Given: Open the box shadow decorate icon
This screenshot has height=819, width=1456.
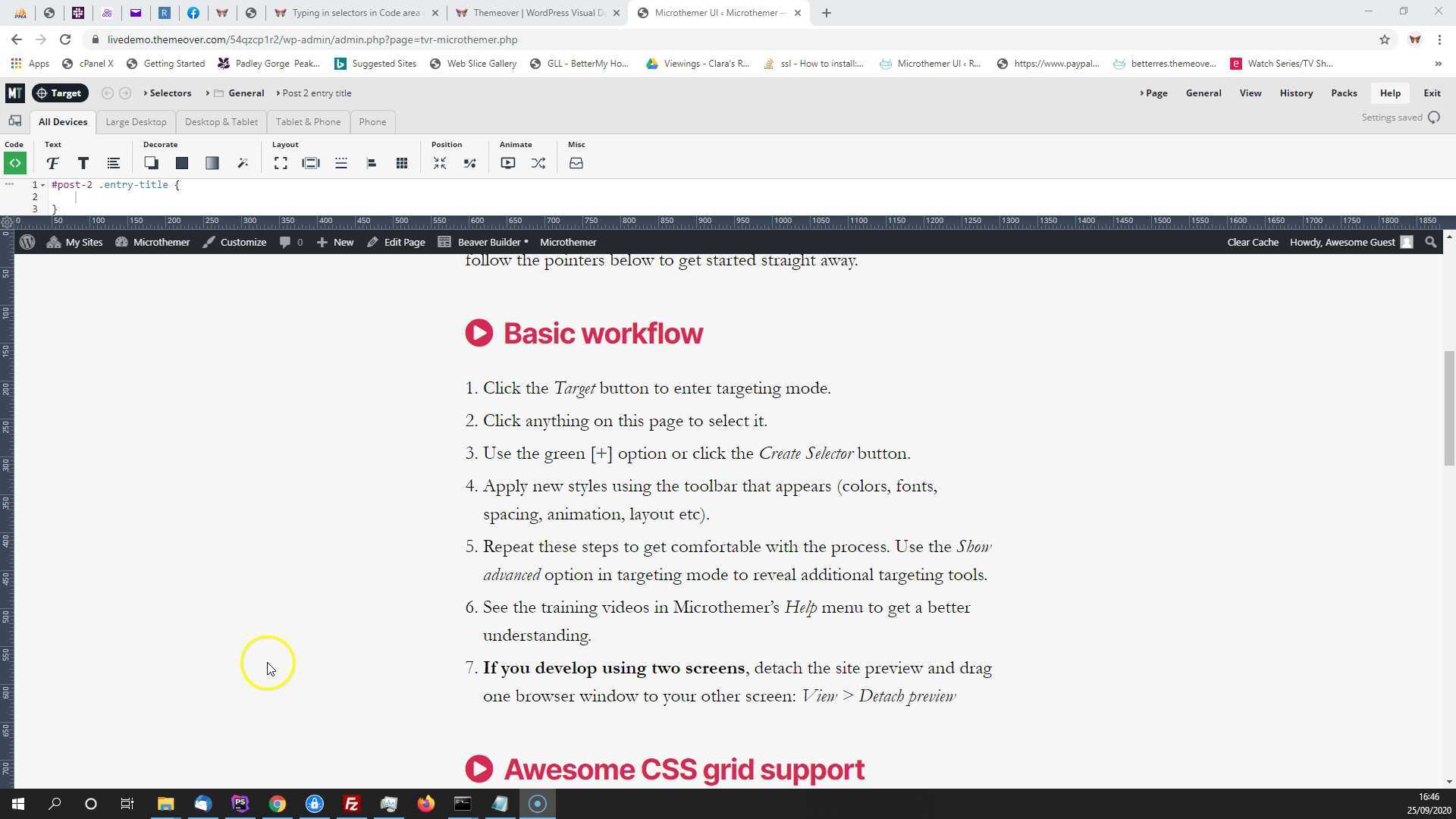Looking at the screenshot, I should 151,163.
